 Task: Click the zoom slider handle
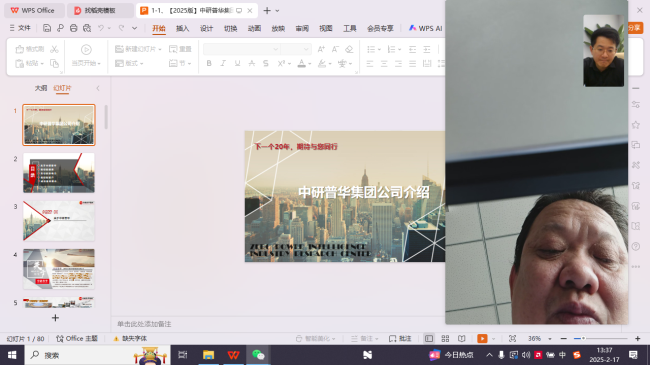pyautogui.click(x=583, y=338)
